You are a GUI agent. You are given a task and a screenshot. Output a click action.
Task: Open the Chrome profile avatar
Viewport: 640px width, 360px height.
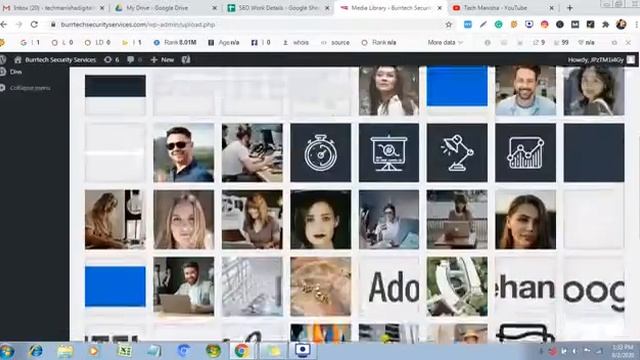621,24
